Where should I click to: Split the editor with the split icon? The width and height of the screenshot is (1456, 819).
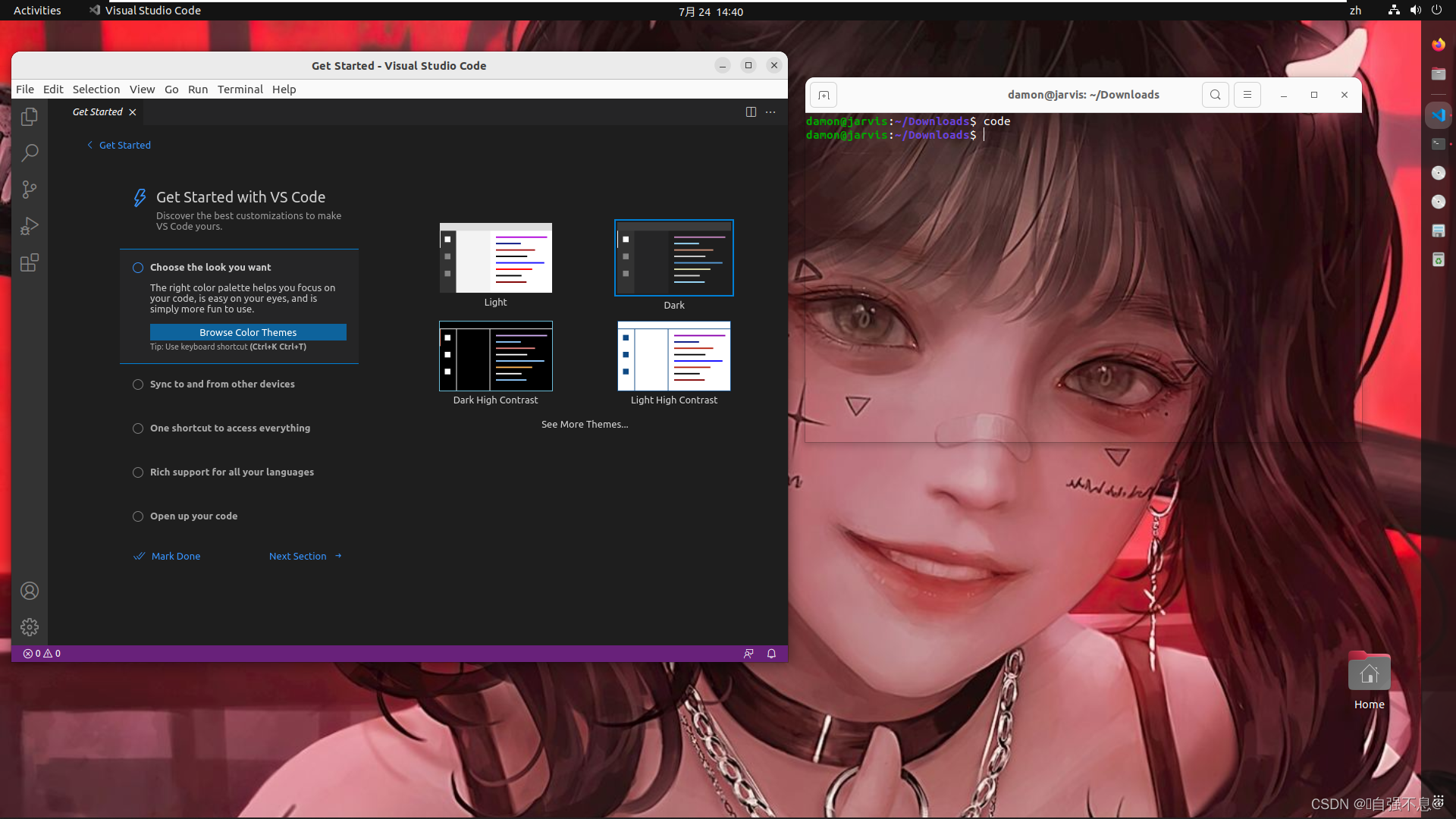[751, 112]
